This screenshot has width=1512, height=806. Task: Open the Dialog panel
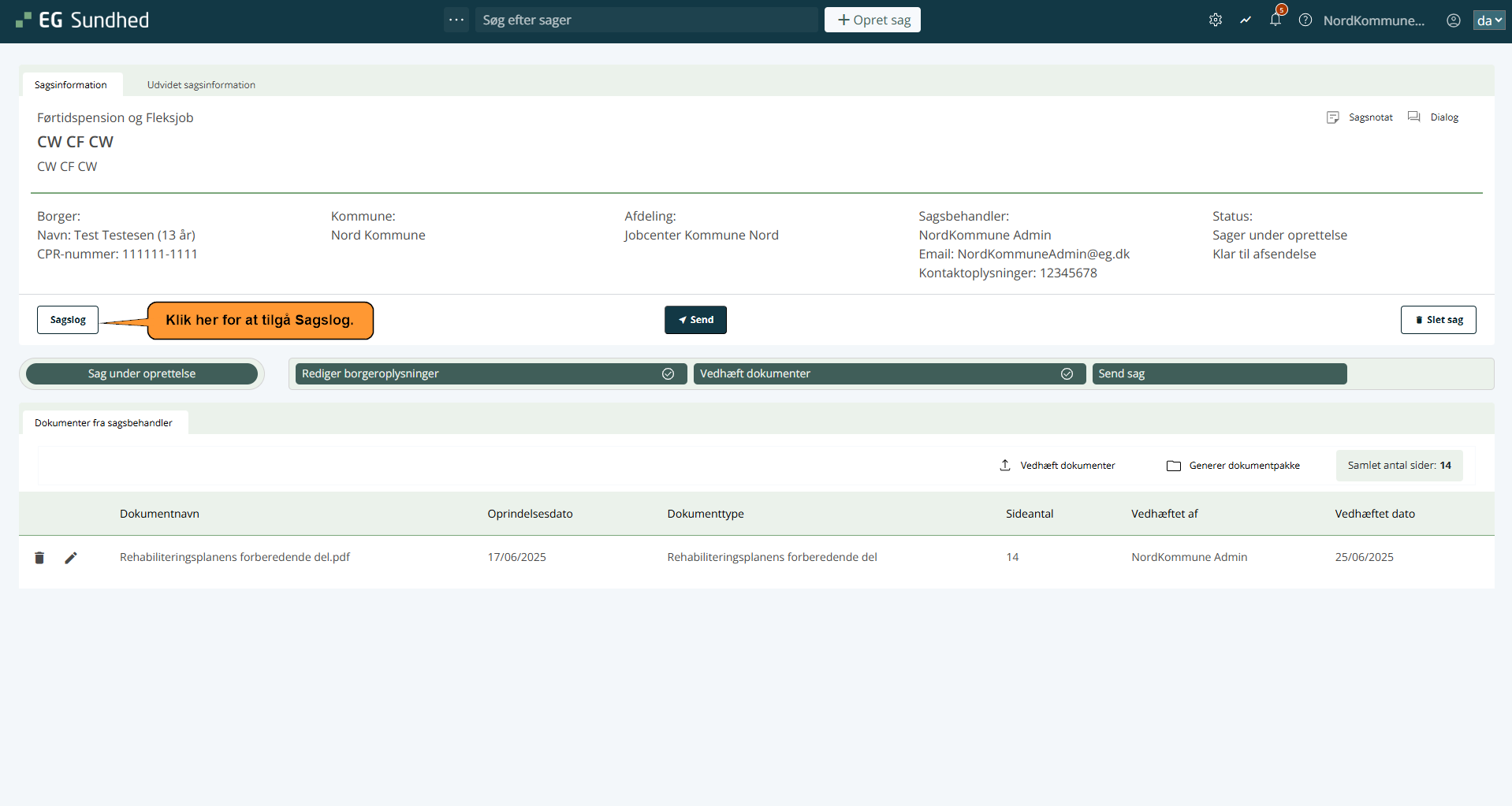point(1433,117)
